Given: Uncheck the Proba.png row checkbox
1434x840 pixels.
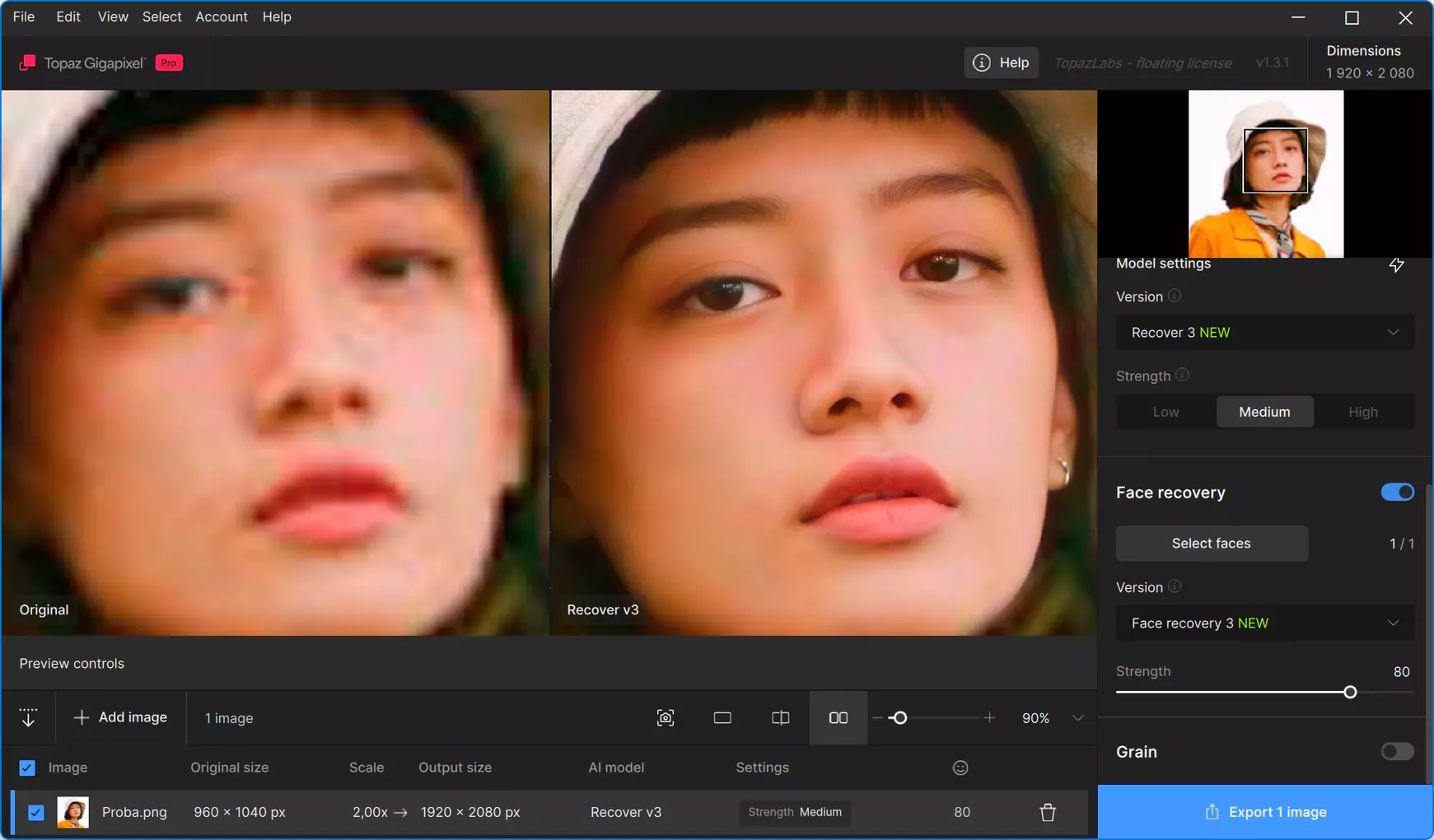Looking at the screenshot, I should (x=35, y=812).
